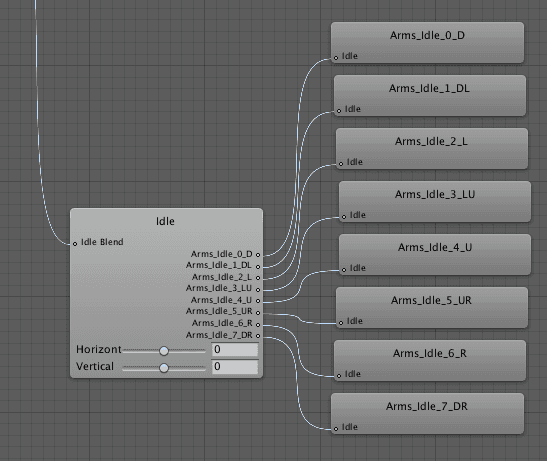The width and height of the screenshot is (547, 461).
Task: Select the Arms_Idle_0_D node
Action: [x=427, y=43]
